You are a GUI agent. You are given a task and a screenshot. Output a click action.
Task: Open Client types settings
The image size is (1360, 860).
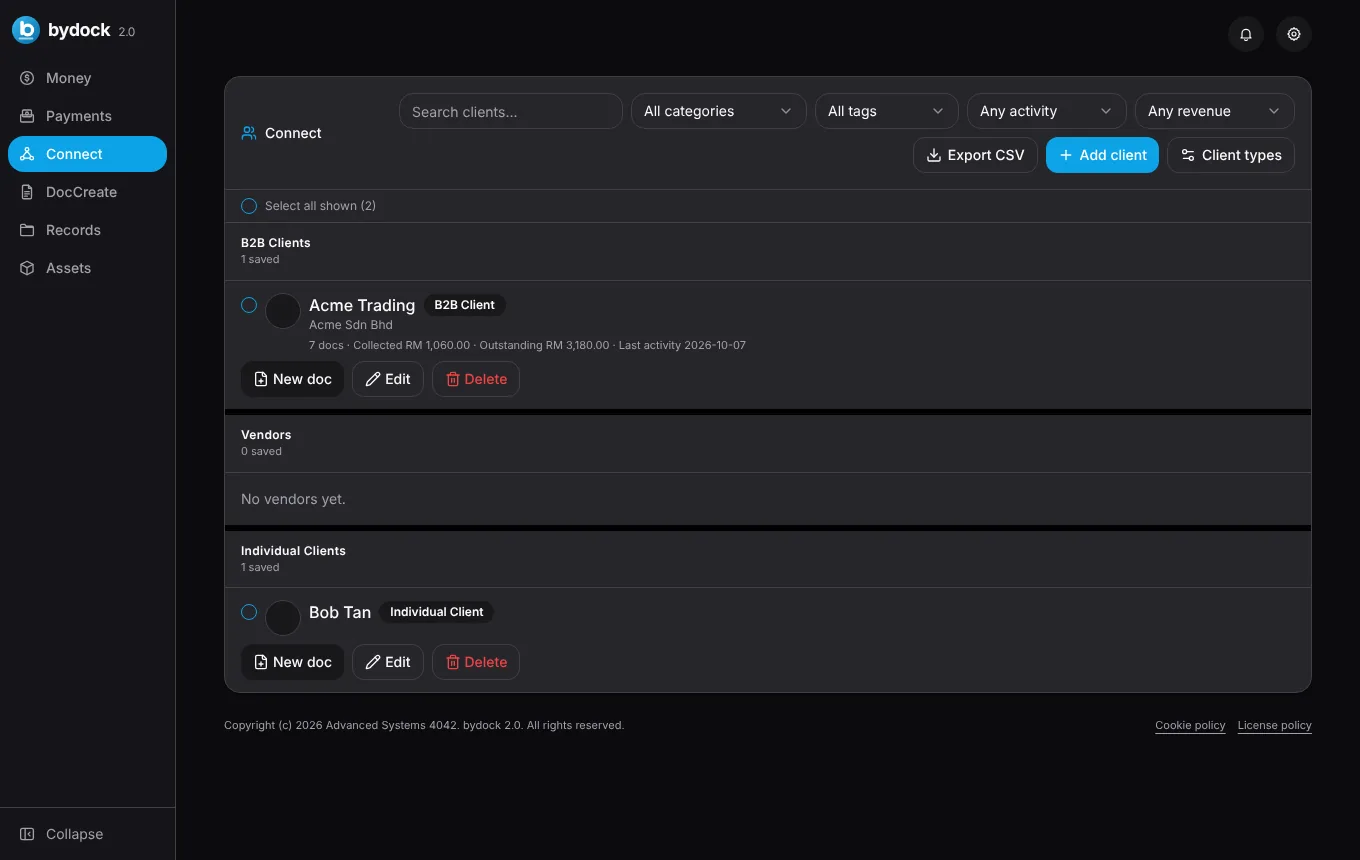pyautogui.click(x=1231, y=155)
